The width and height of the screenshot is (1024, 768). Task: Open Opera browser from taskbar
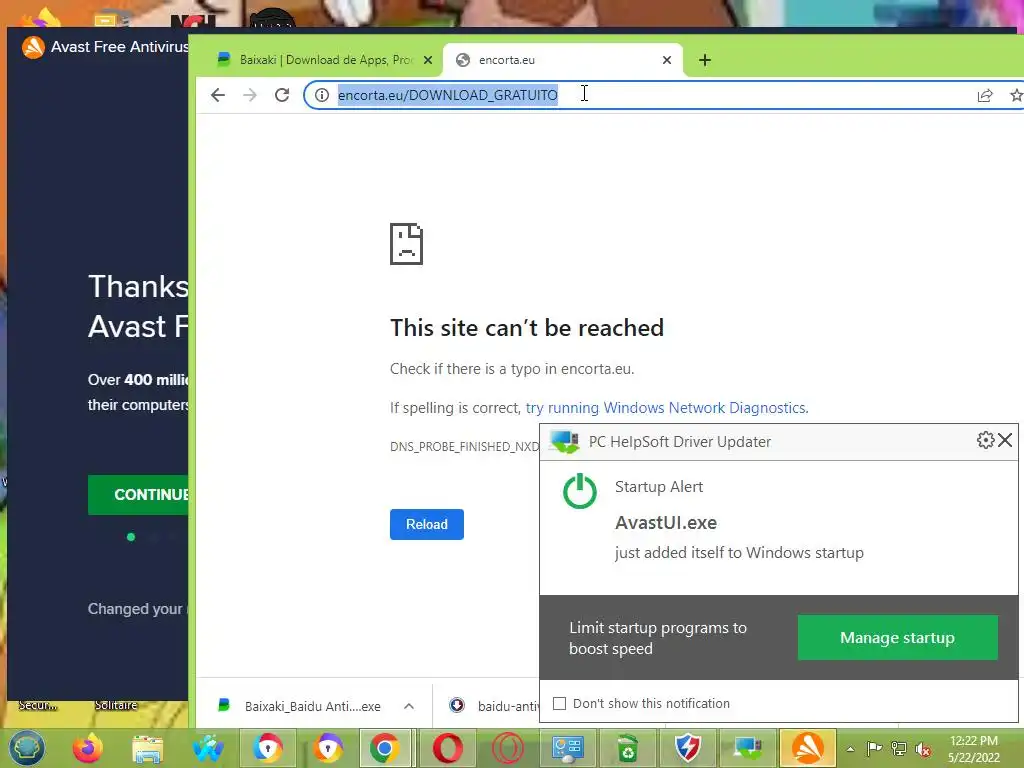pos(447,748)
